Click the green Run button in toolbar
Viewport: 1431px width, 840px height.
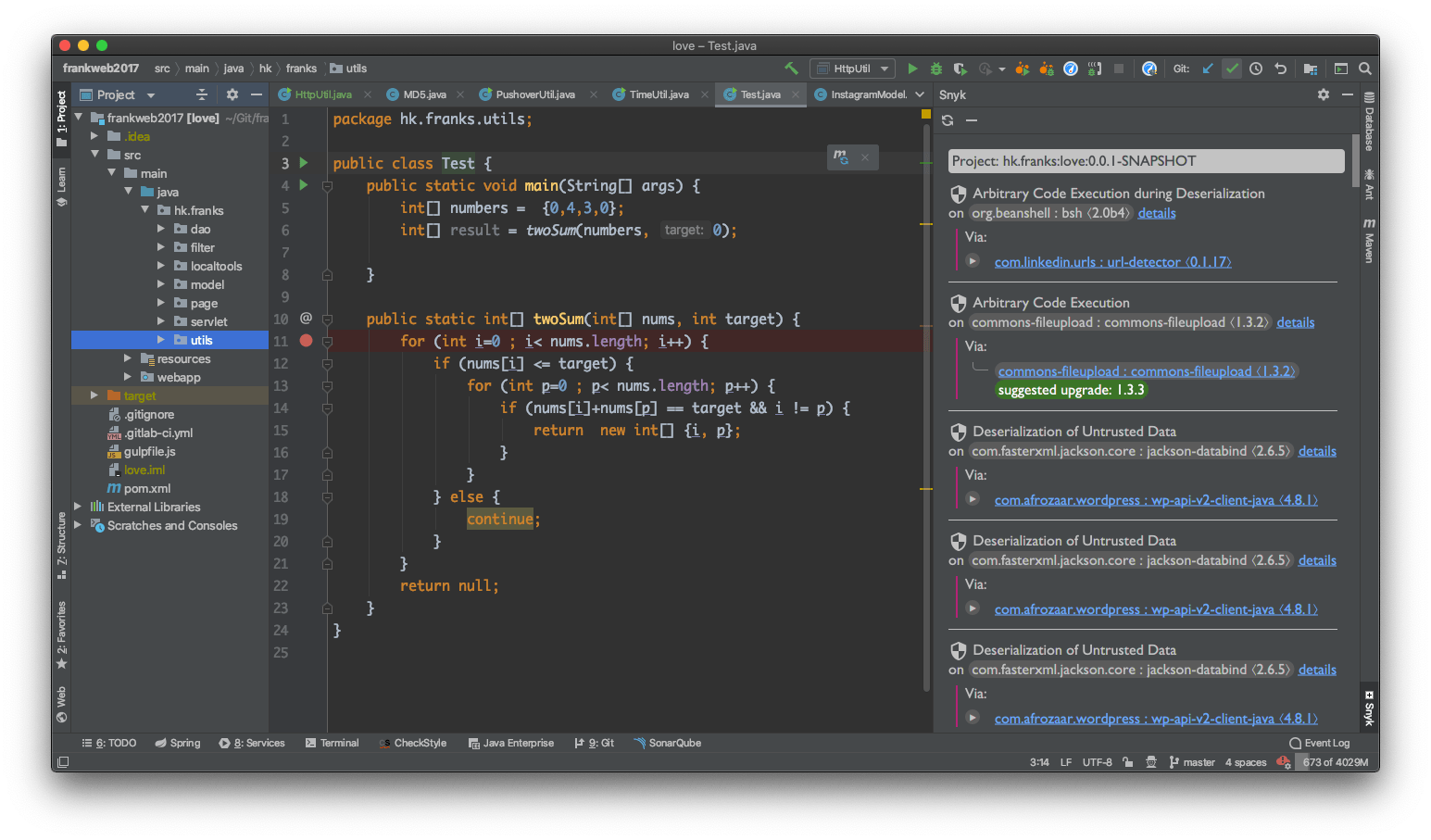click(912, 69)
